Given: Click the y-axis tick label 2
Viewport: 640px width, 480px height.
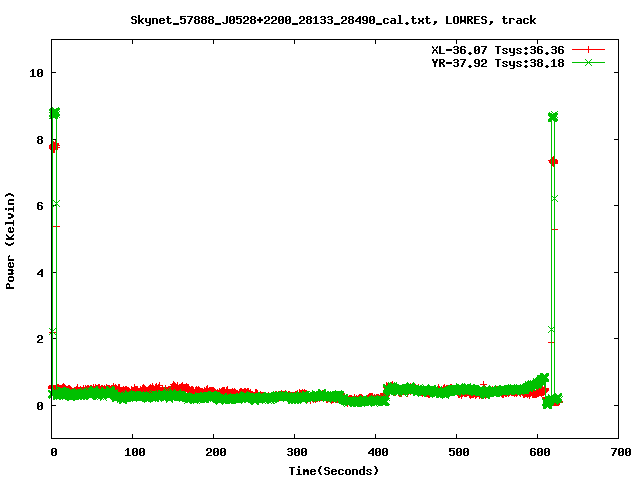Looking at the screenshot, I should 40,339.
